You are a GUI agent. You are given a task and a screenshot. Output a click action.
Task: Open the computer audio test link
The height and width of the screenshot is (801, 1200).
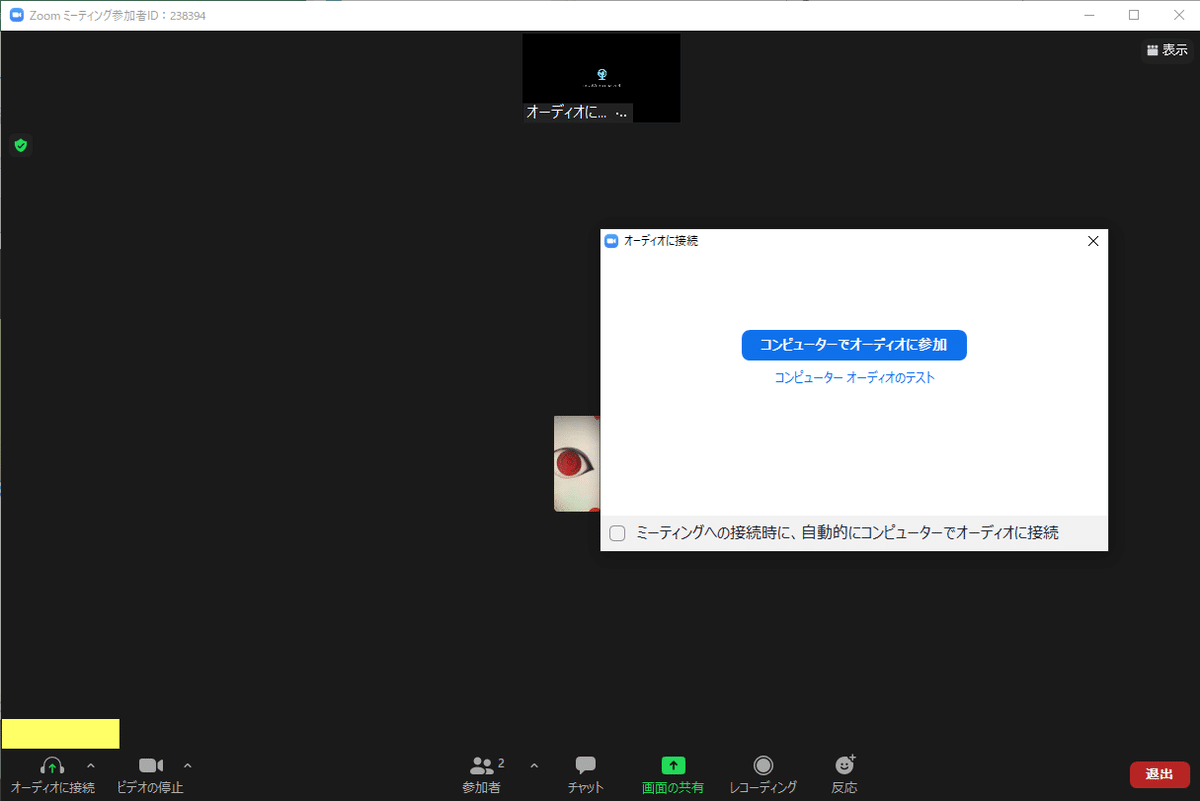click(853, 377)
